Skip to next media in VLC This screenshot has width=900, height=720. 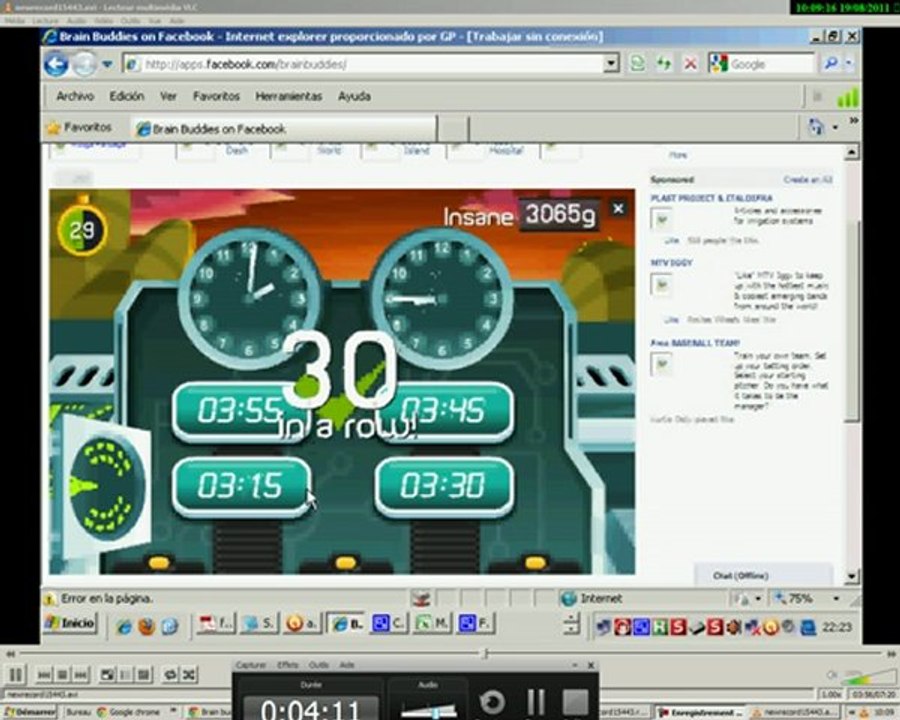point(81,675)
